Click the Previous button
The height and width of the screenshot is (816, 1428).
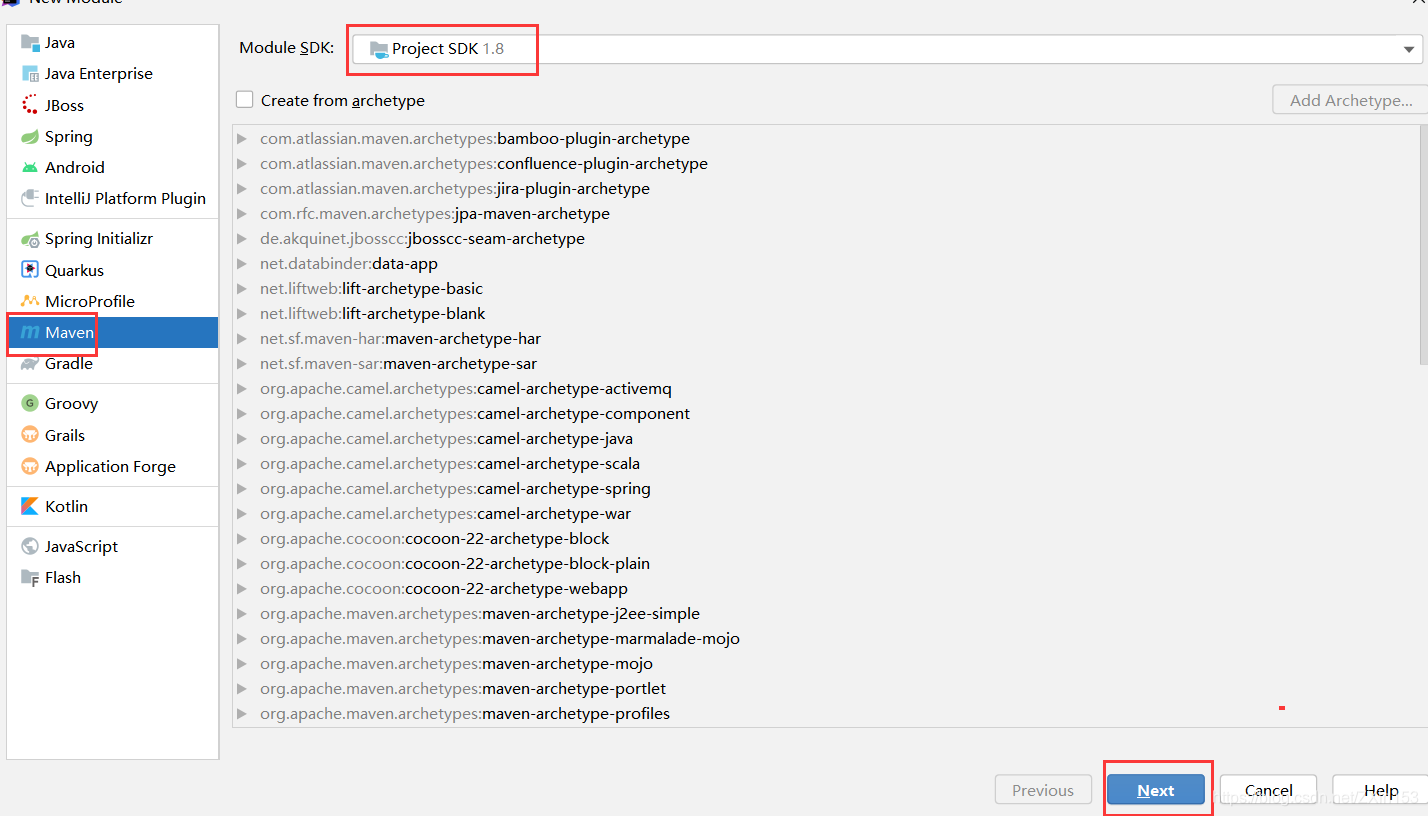coord(1043,790)
